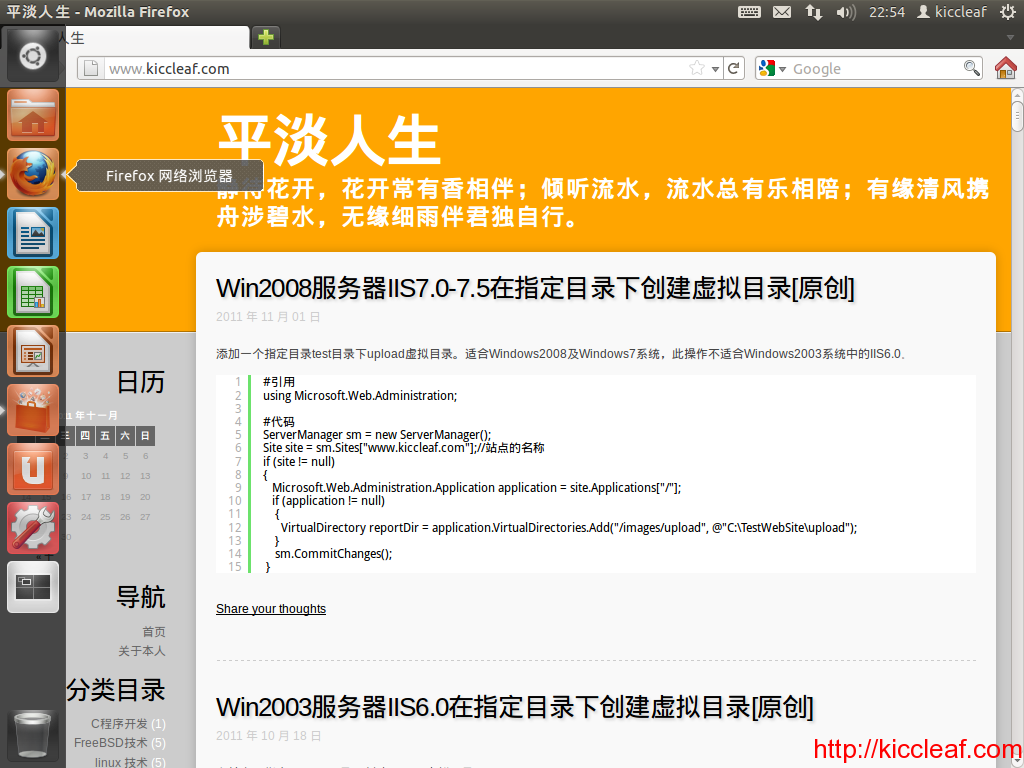
Task: Open the C程序开发 category link
Action: (120, 724)
